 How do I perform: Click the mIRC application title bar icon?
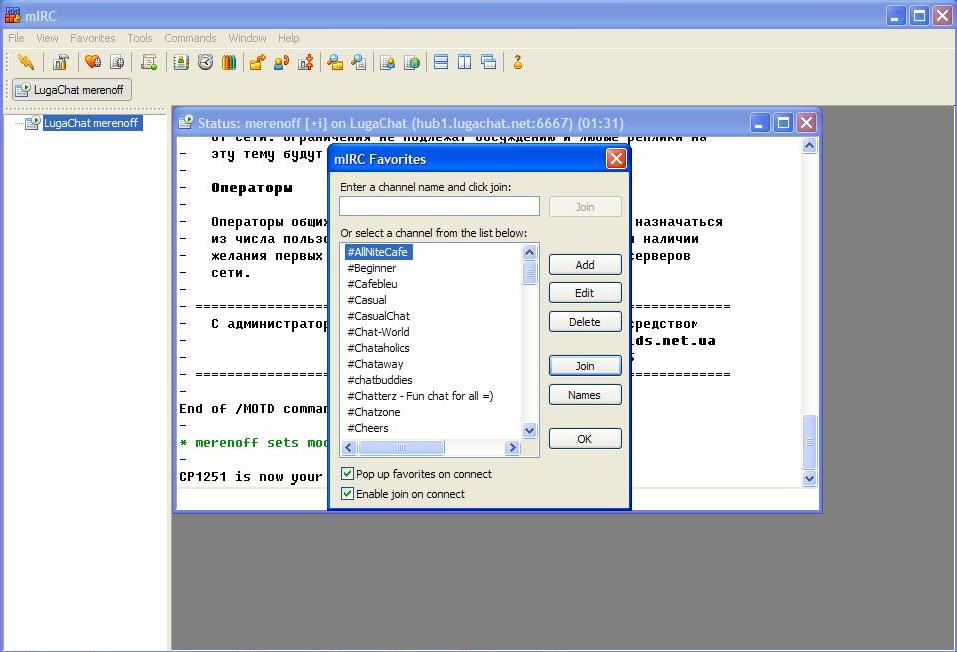click(12, 15)
